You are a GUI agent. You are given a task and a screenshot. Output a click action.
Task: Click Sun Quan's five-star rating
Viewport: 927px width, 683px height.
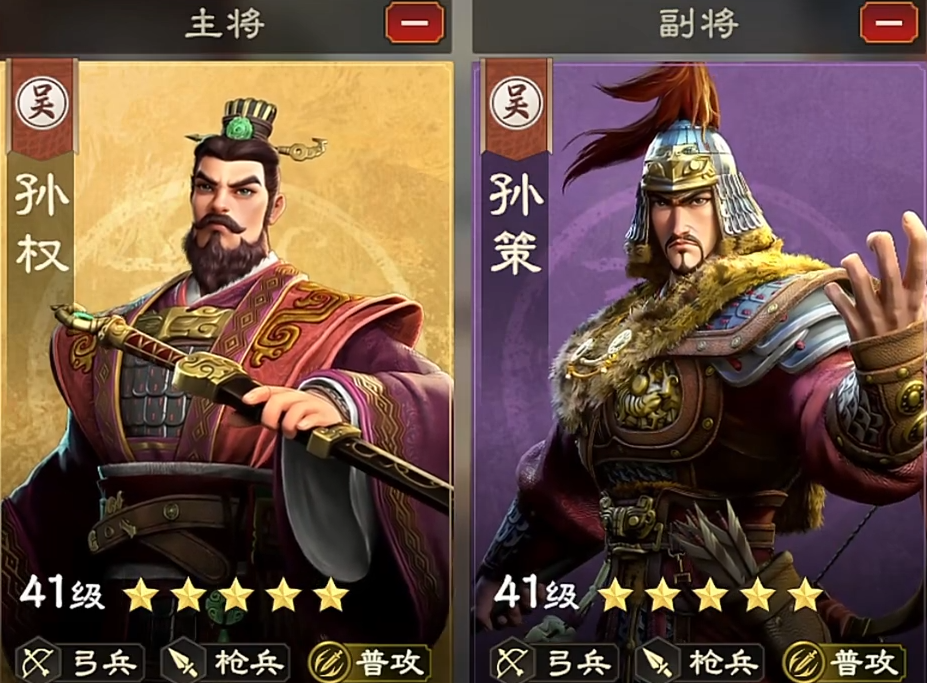235,595
